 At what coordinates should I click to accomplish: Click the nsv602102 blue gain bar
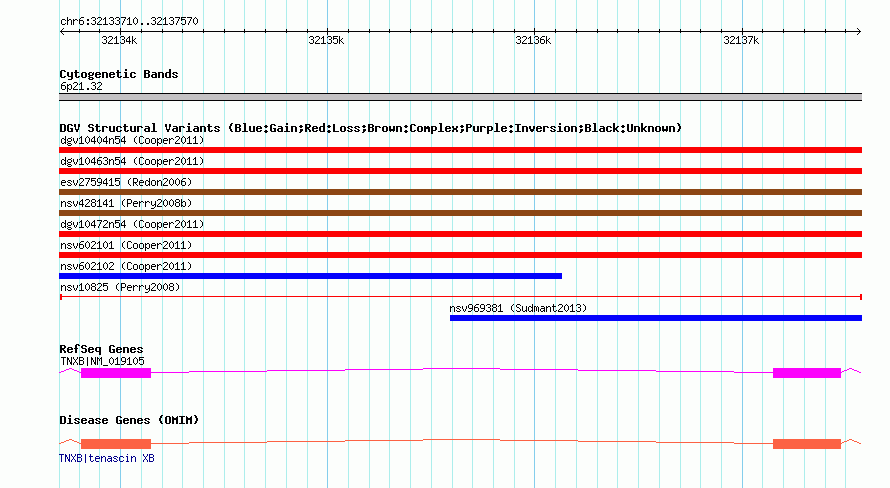pos(310,276)
